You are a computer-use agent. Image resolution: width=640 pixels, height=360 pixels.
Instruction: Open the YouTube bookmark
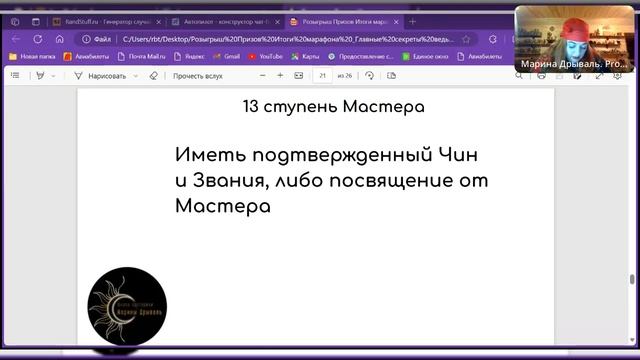click(265, 56)
